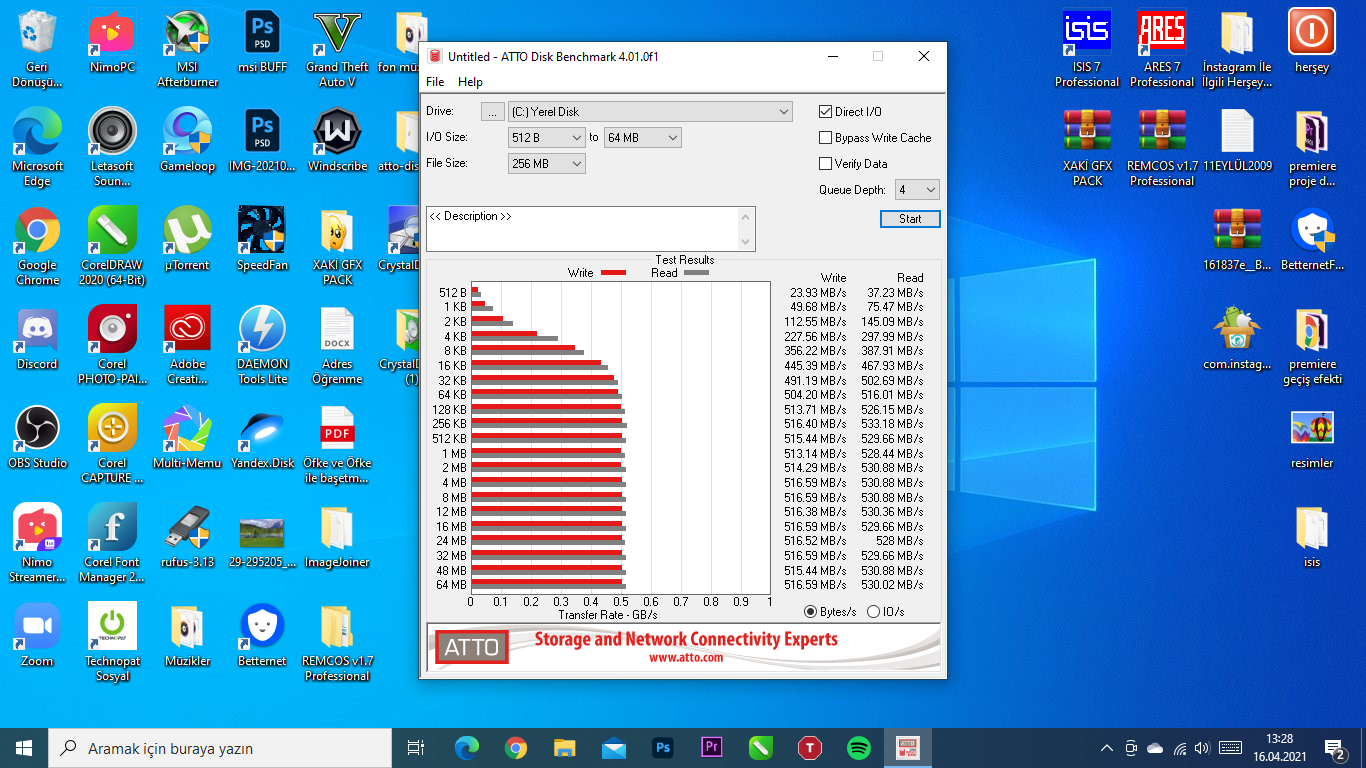Launch the Adobe Creative Cloud desktop shortcut
This screenshot has height=768, width=1366.
tap(187, 344)
